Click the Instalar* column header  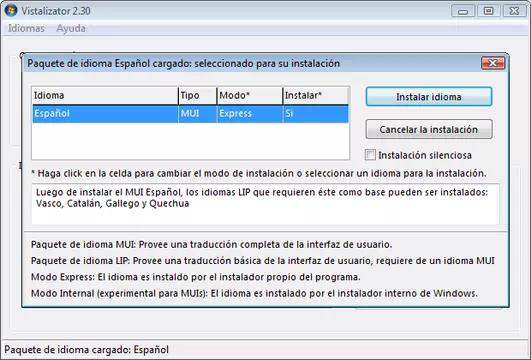point(315,96)
